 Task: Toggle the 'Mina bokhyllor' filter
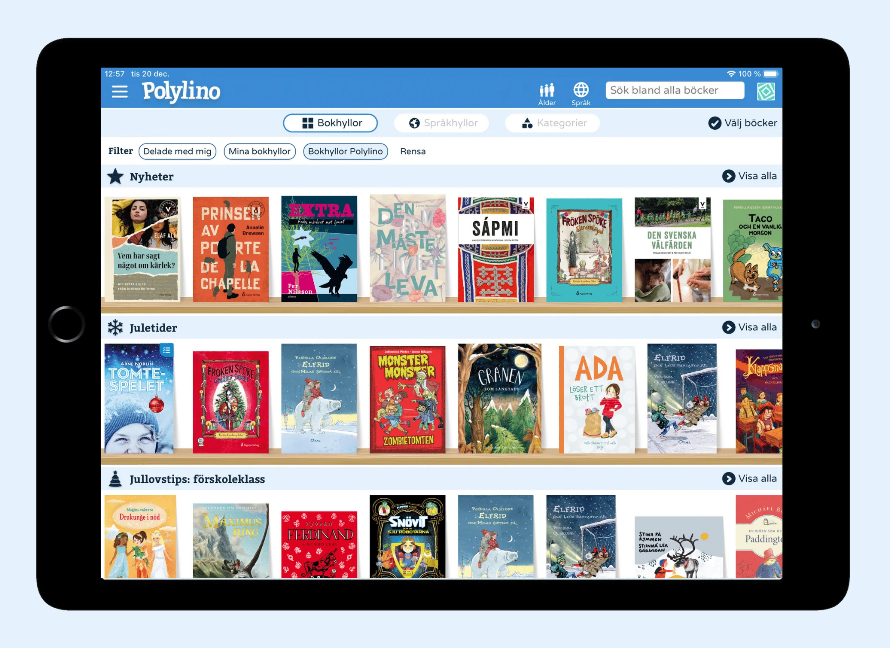click(259, 151)
